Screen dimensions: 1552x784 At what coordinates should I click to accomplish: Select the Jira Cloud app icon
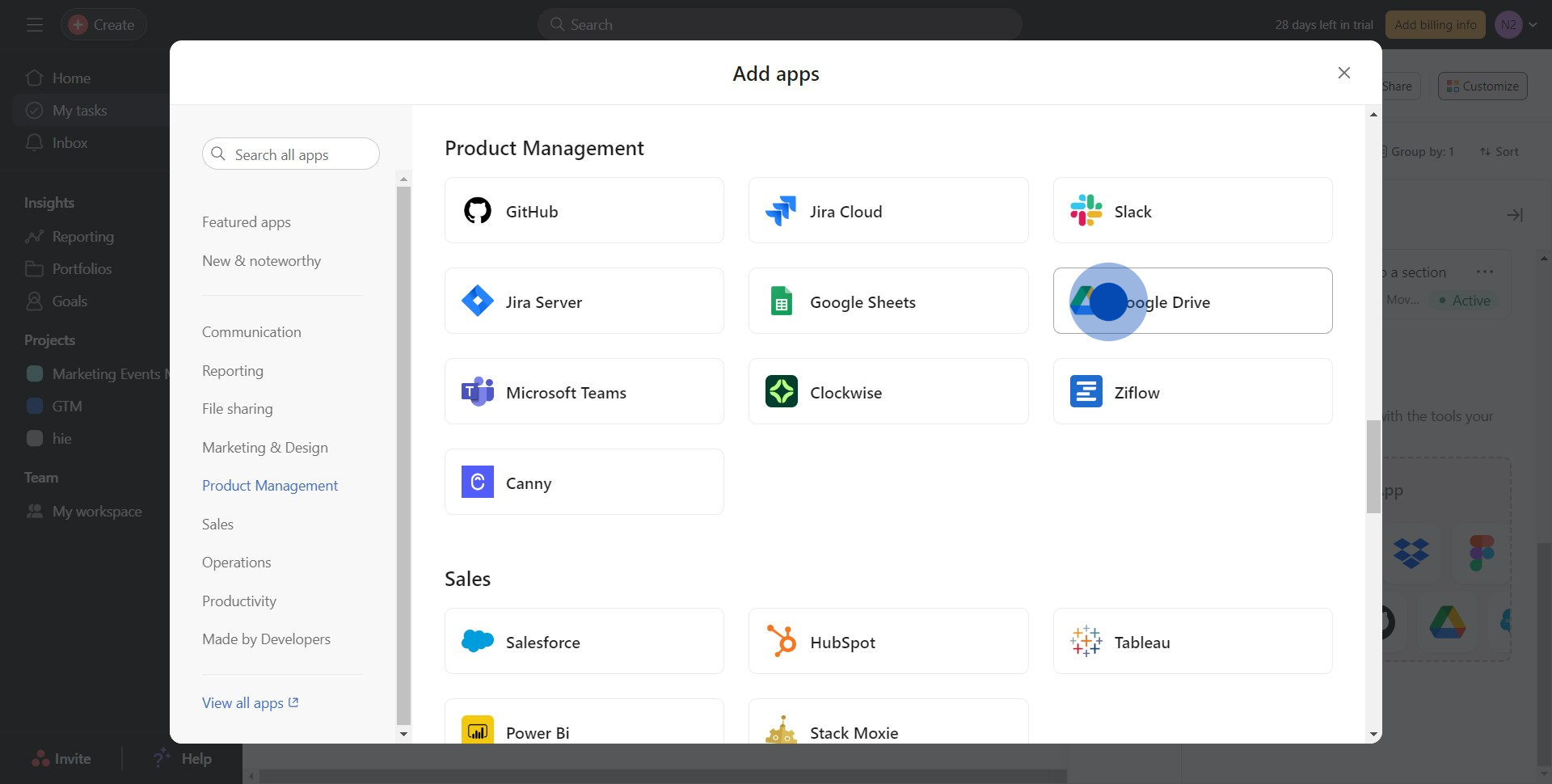click(x=781, y=211)
